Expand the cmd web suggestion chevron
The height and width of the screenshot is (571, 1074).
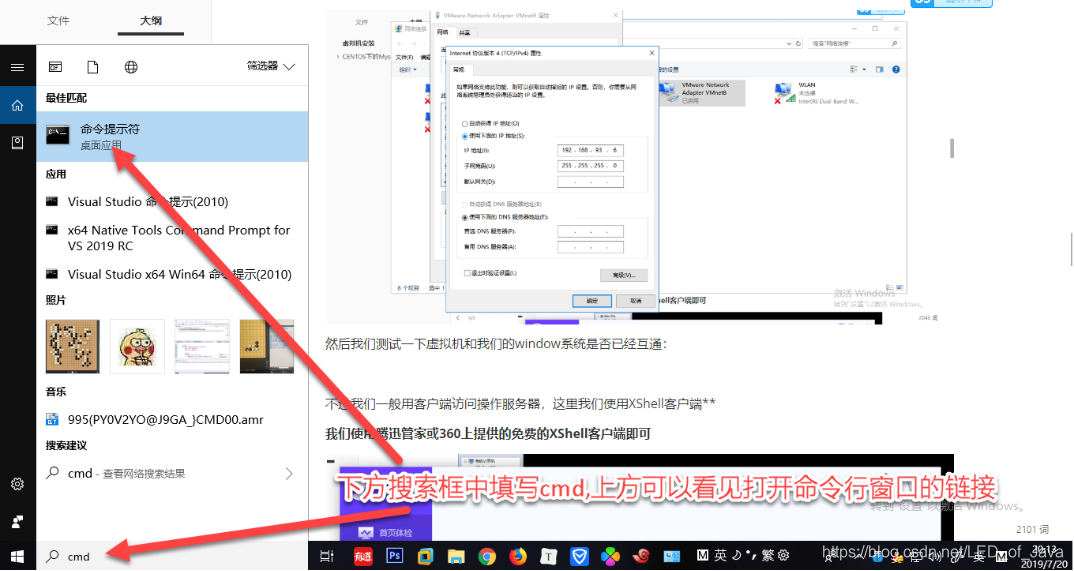[x=288, y=473]
